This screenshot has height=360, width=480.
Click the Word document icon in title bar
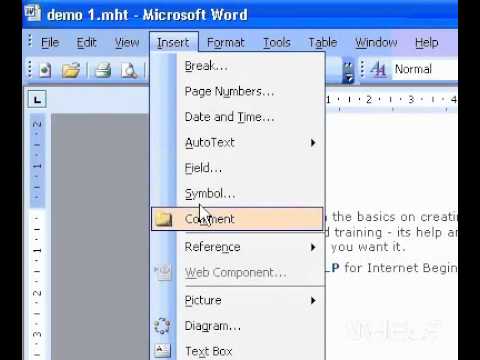(33, 13)
